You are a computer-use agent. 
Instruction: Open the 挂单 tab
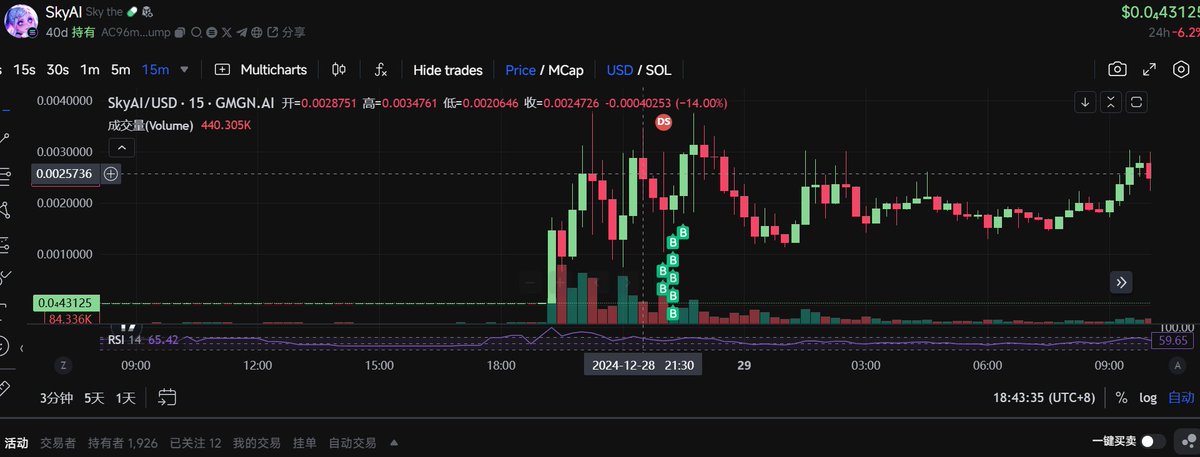point(305,442)
